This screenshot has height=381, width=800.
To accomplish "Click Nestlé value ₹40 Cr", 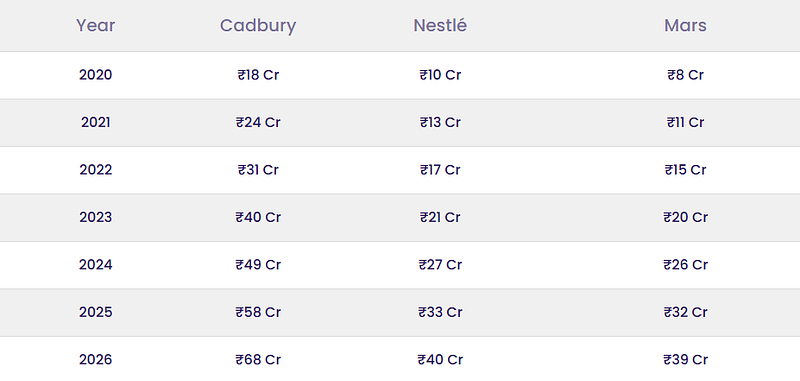I will click(x=440, y=360).
